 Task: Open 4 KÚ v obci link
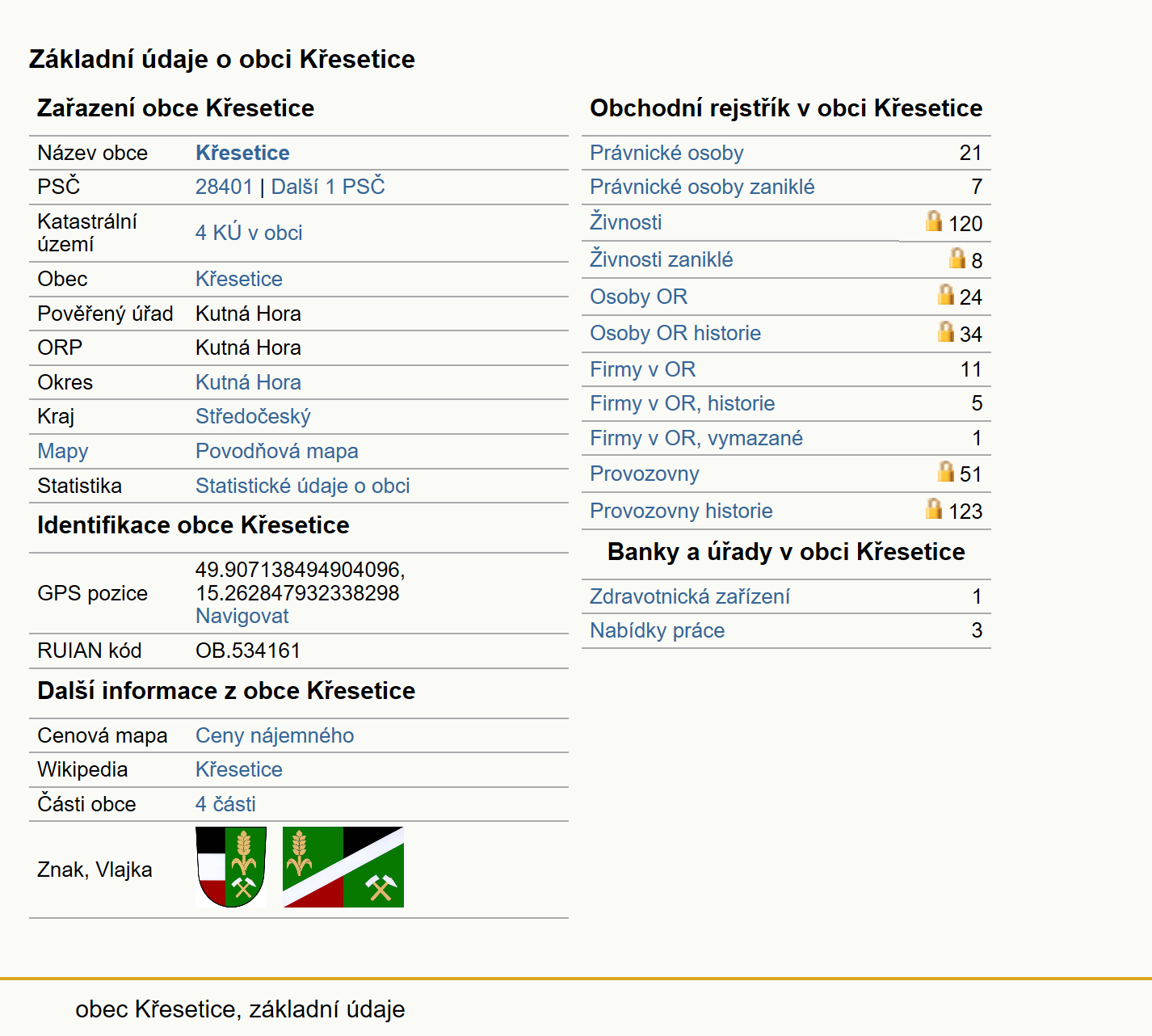(249, 233)
